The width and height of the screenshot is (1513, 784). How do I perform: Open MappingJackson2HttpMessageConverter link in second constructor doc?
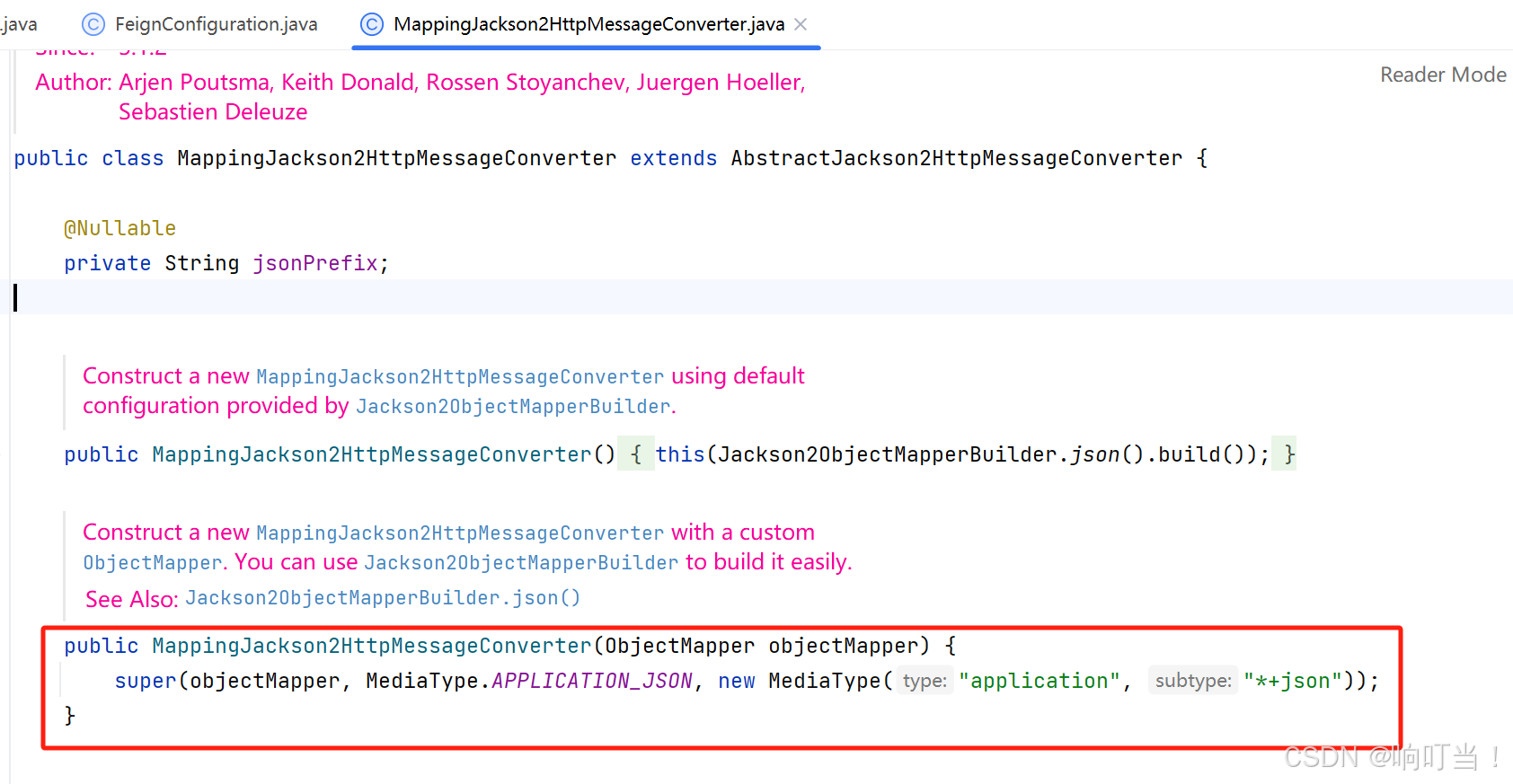coord(460,533)
